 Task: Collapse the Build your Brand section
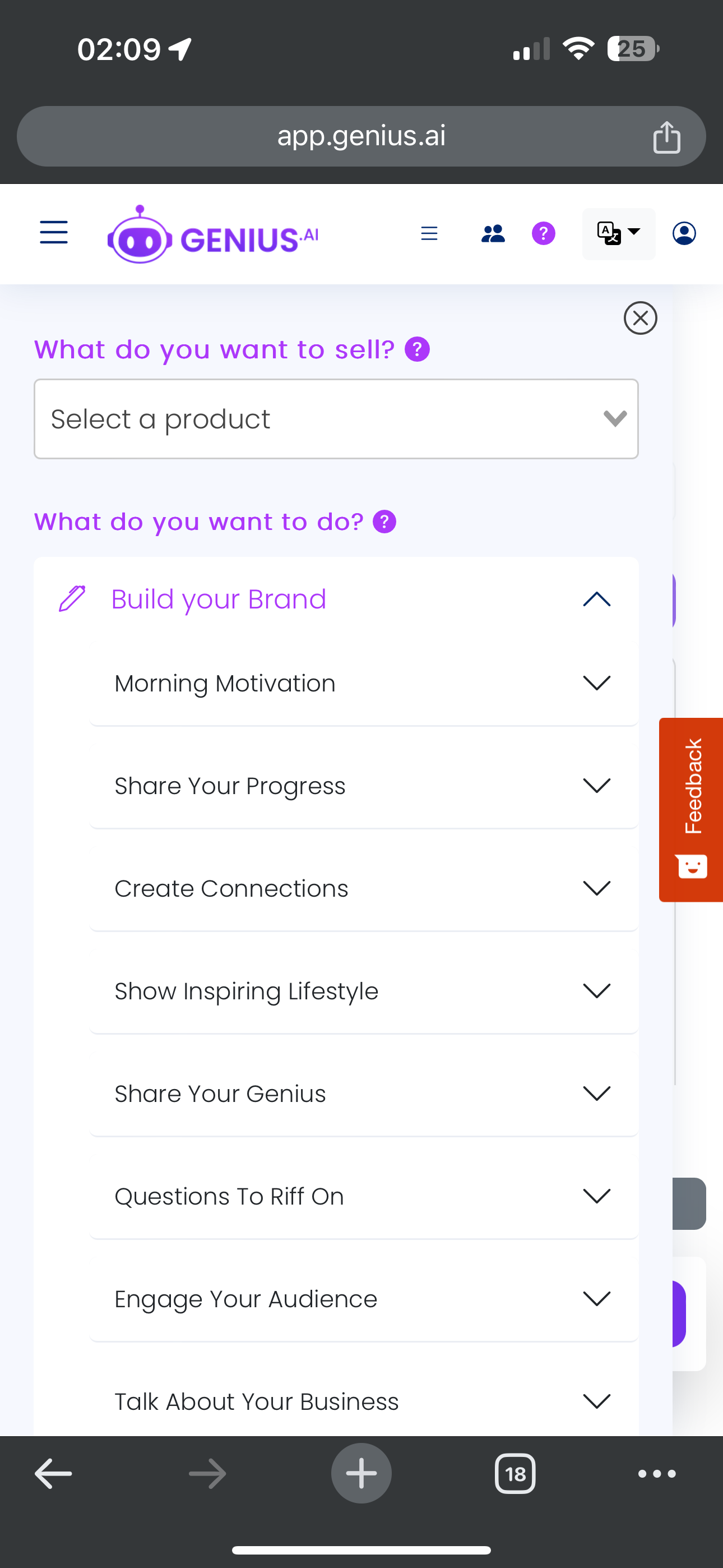(596, 599)
